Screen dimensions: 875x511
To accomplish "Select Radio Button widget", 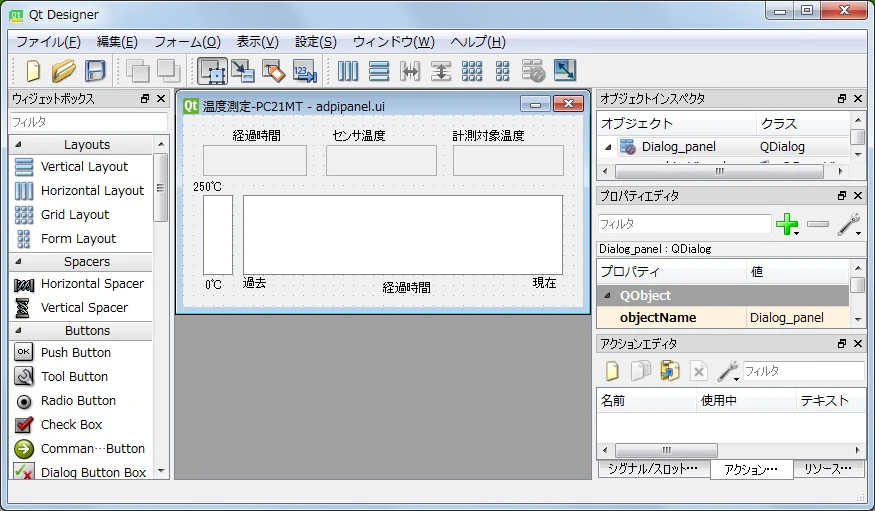I will (78, 401).
